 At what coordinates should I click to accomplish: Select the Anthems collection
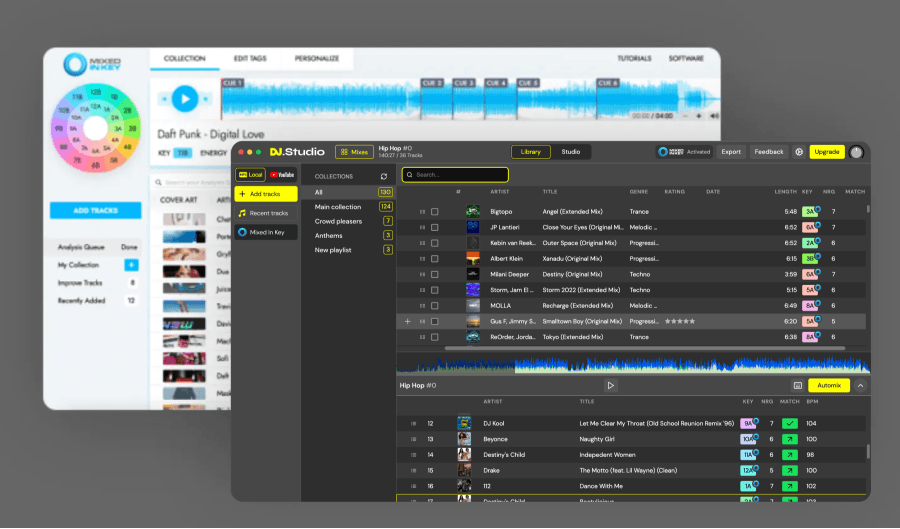(349, 236)
